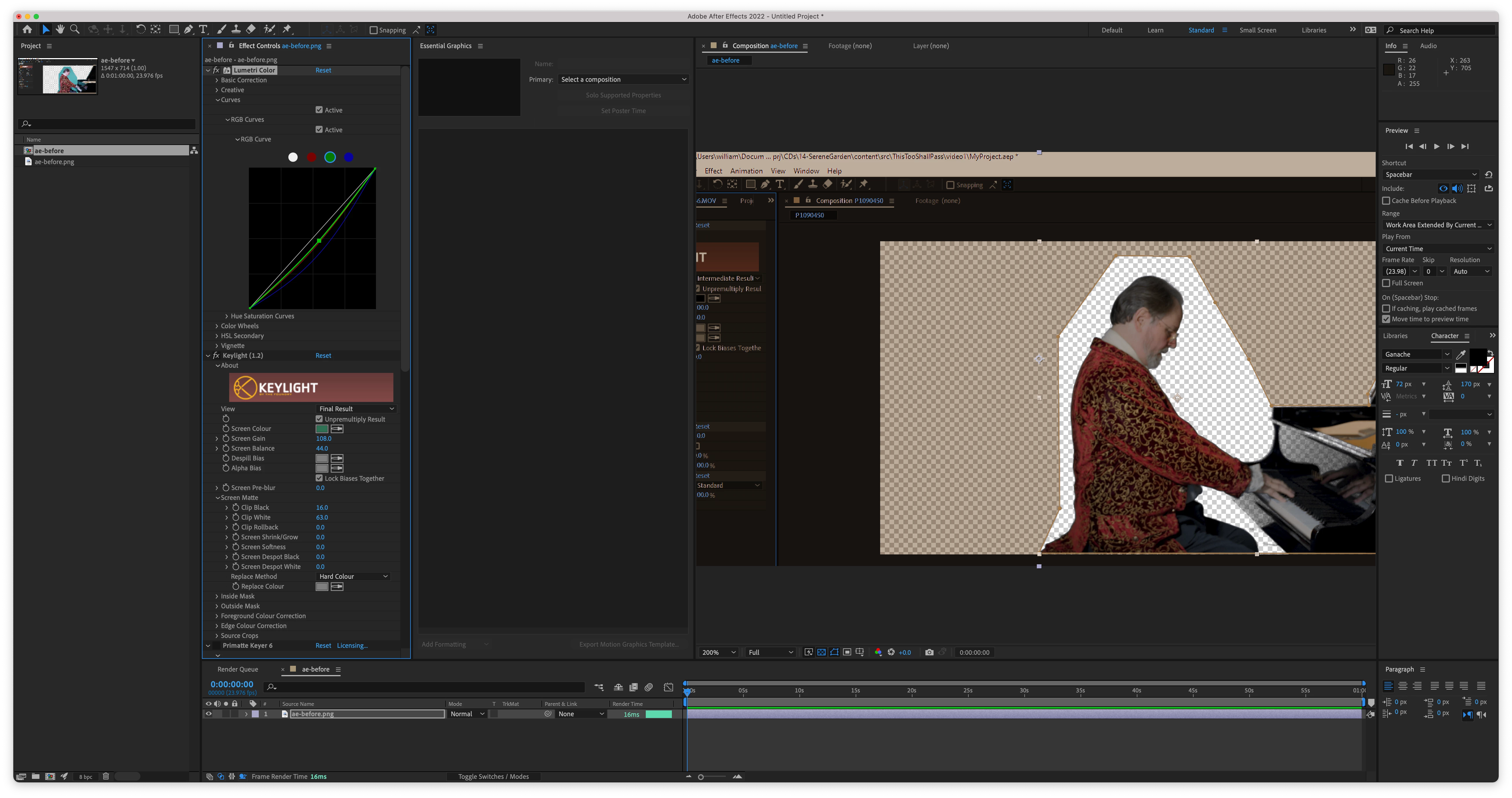Select the Pen tool
The image size is (1512, 798).
pos(188,29)
